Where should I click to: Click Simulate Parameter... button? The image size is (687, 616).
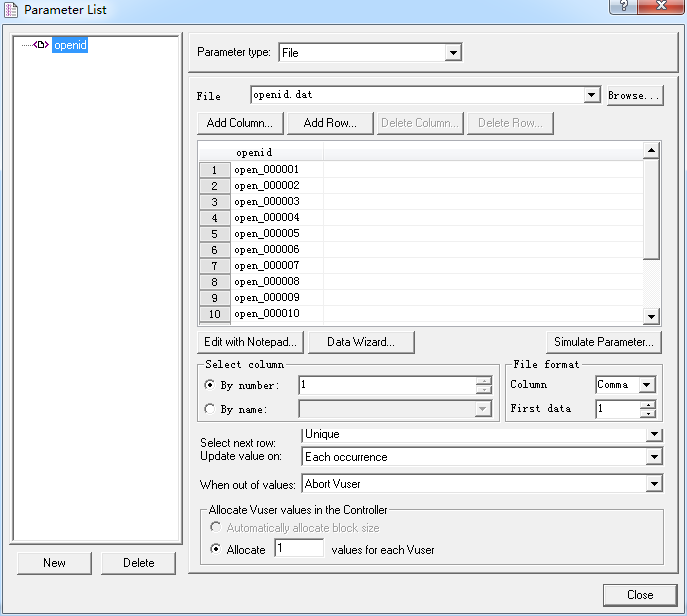pos(604,342)
